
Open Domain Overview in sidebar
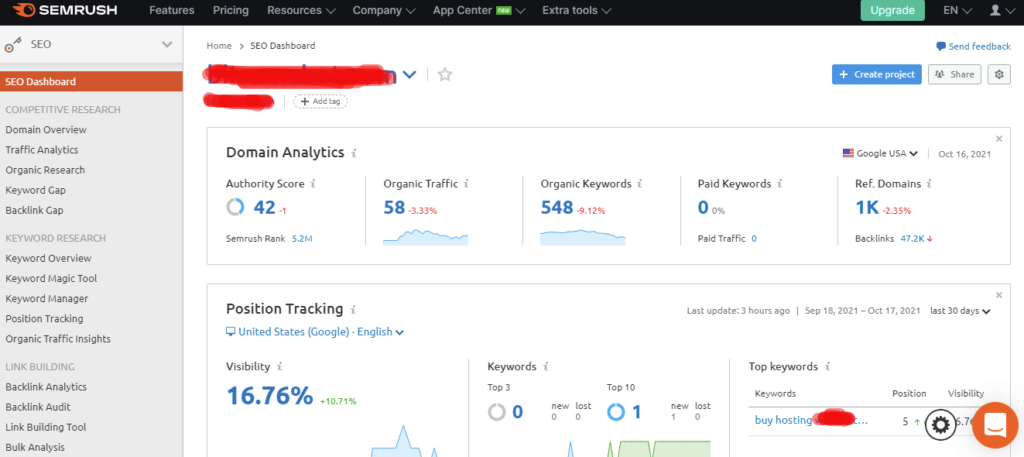tap(46, 129)
